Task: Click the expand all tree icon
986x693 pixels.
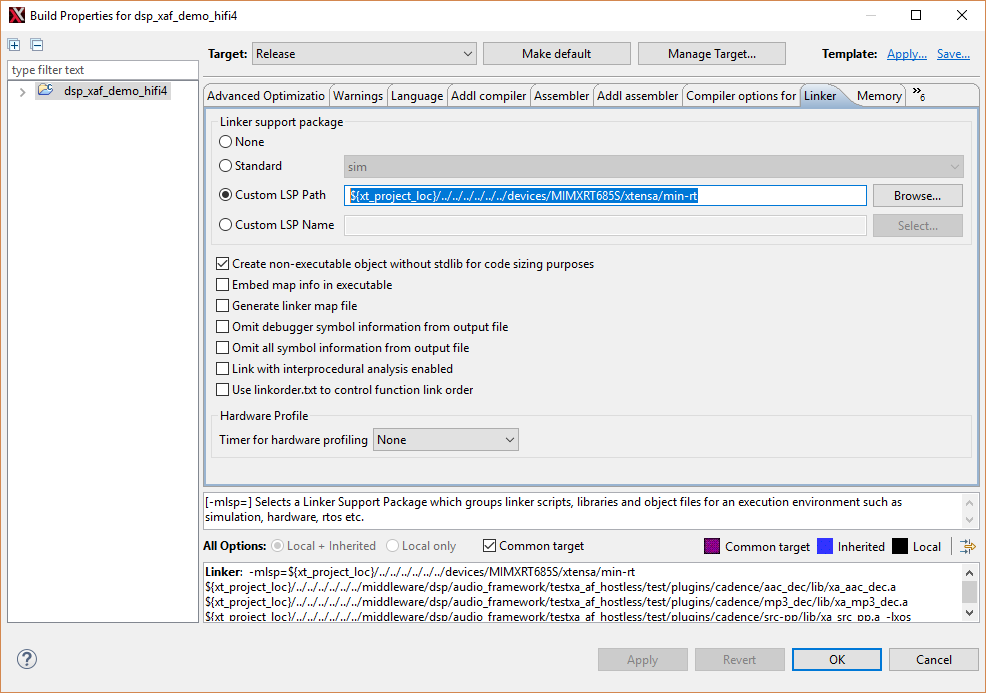Action: point(14,45)
